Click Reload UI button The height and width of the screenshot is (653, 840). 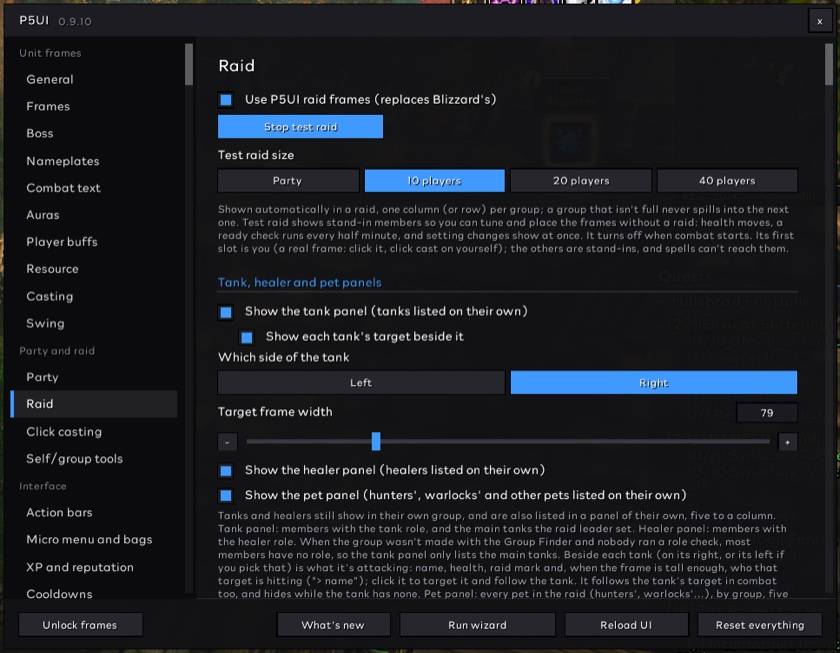pyautogui.click(x=626, y=625)
